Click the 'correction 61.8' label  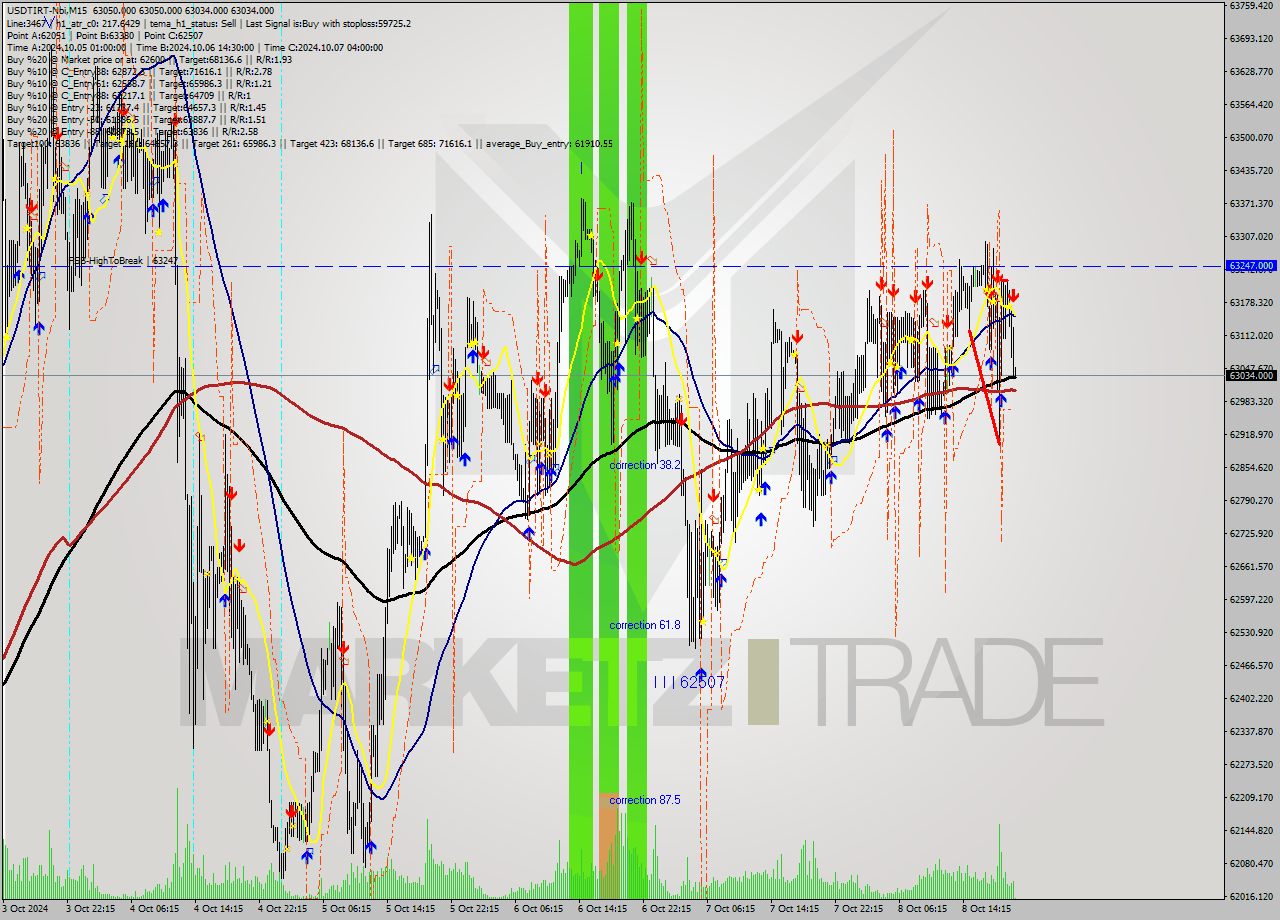(645, 625)
